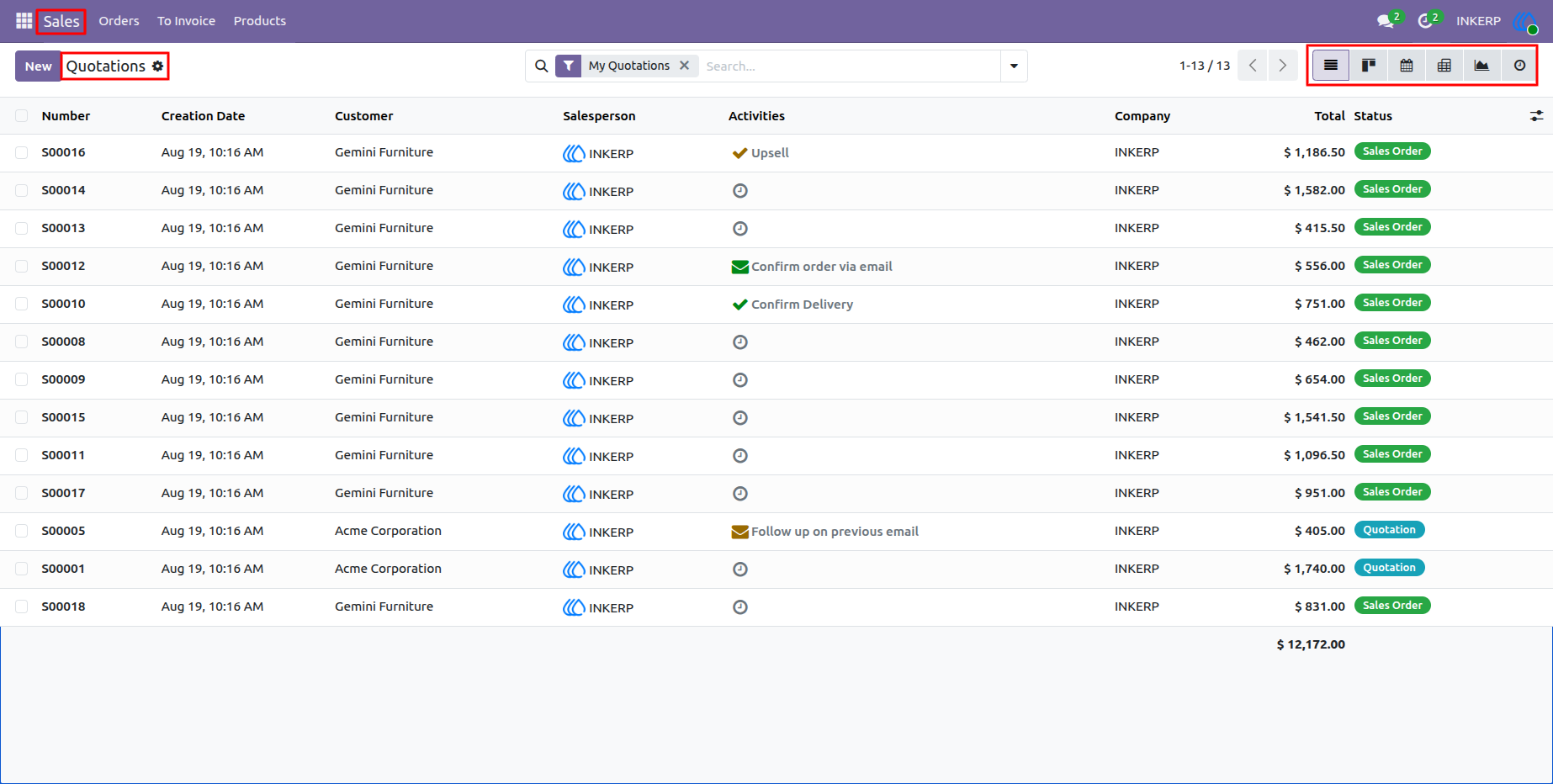Open Confirm order via email activity
Image resolution: width=1553 pixels, height=784 pixels.
click(x=812, y=267)
